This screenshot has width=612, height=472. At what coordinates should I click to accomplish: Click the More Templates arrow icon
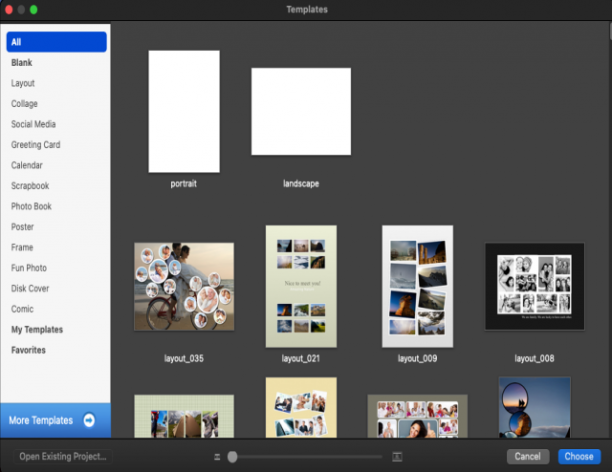[89, 420]
